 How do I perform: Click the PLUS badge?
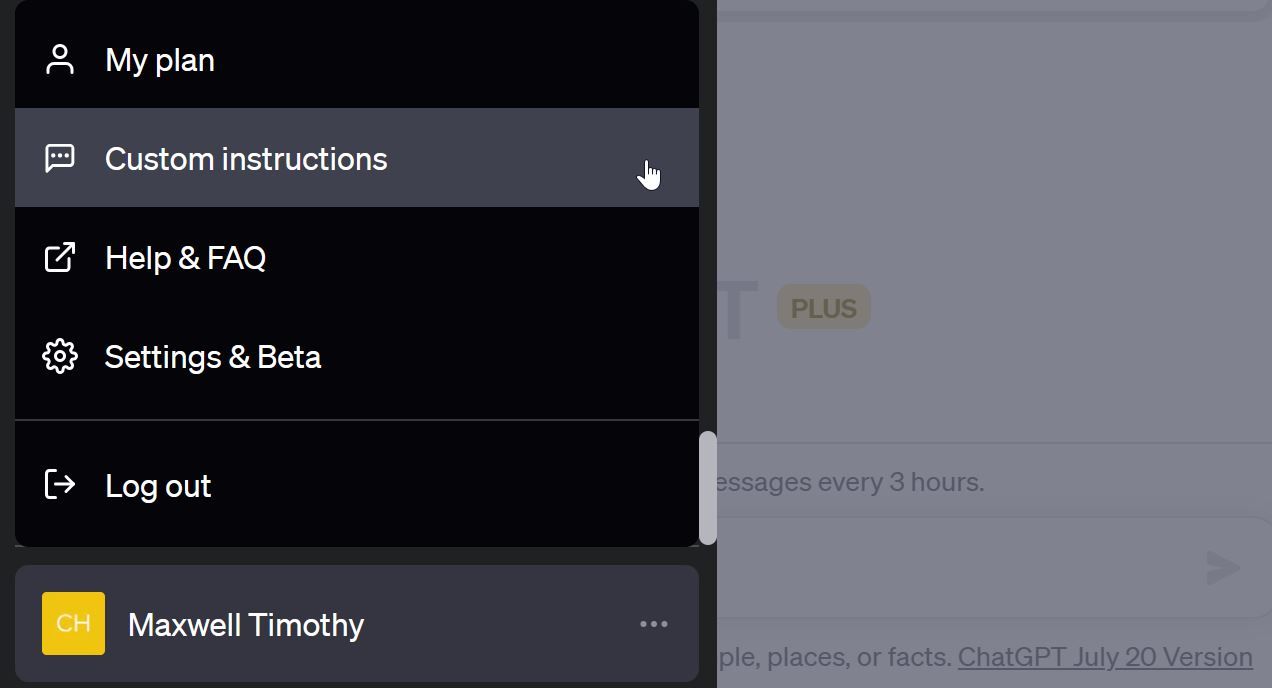click(823, 307)
